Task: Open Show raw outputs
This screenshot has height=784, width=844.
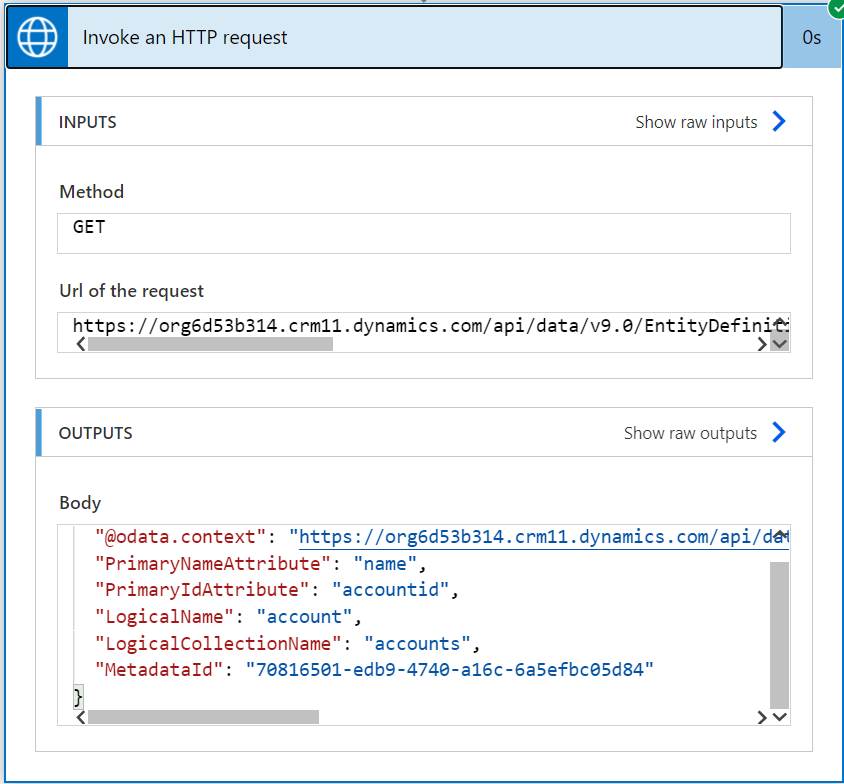Action: pos(690,433)
